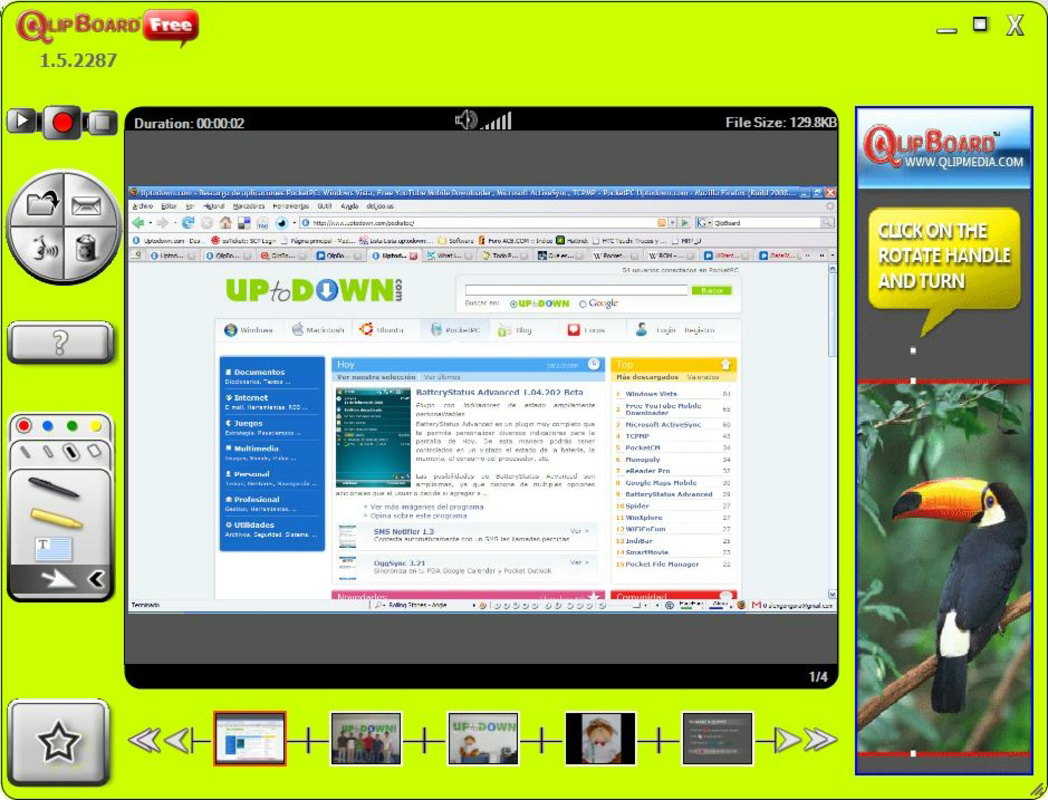Click SMS Notifier 1.3 entry
The width and height of the screenshot is (1048, 800).
click(x=404, y=531)
